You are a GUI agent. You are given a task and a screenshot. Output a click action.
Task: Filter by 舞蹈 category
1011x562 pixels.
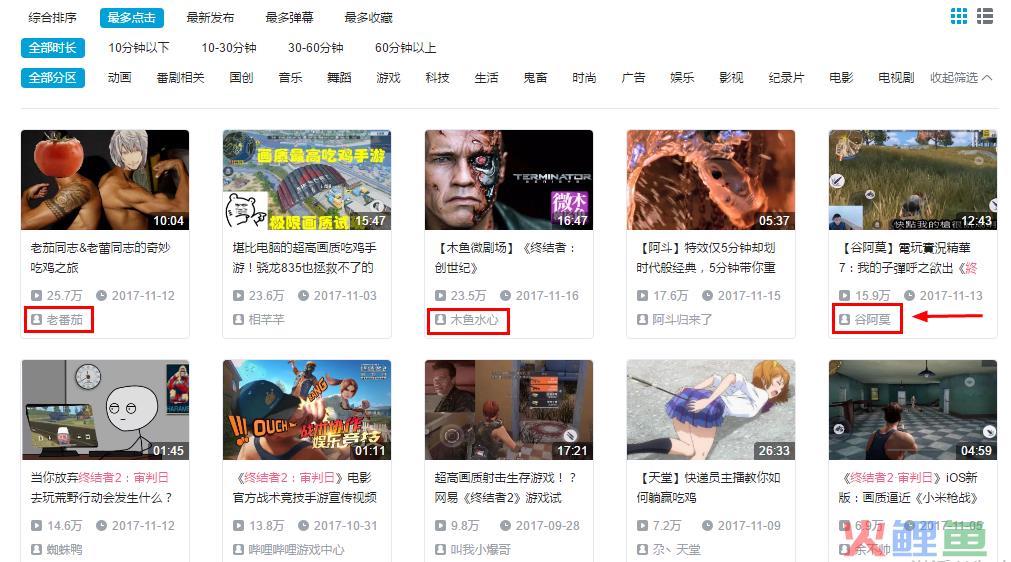tap(339, 78)
